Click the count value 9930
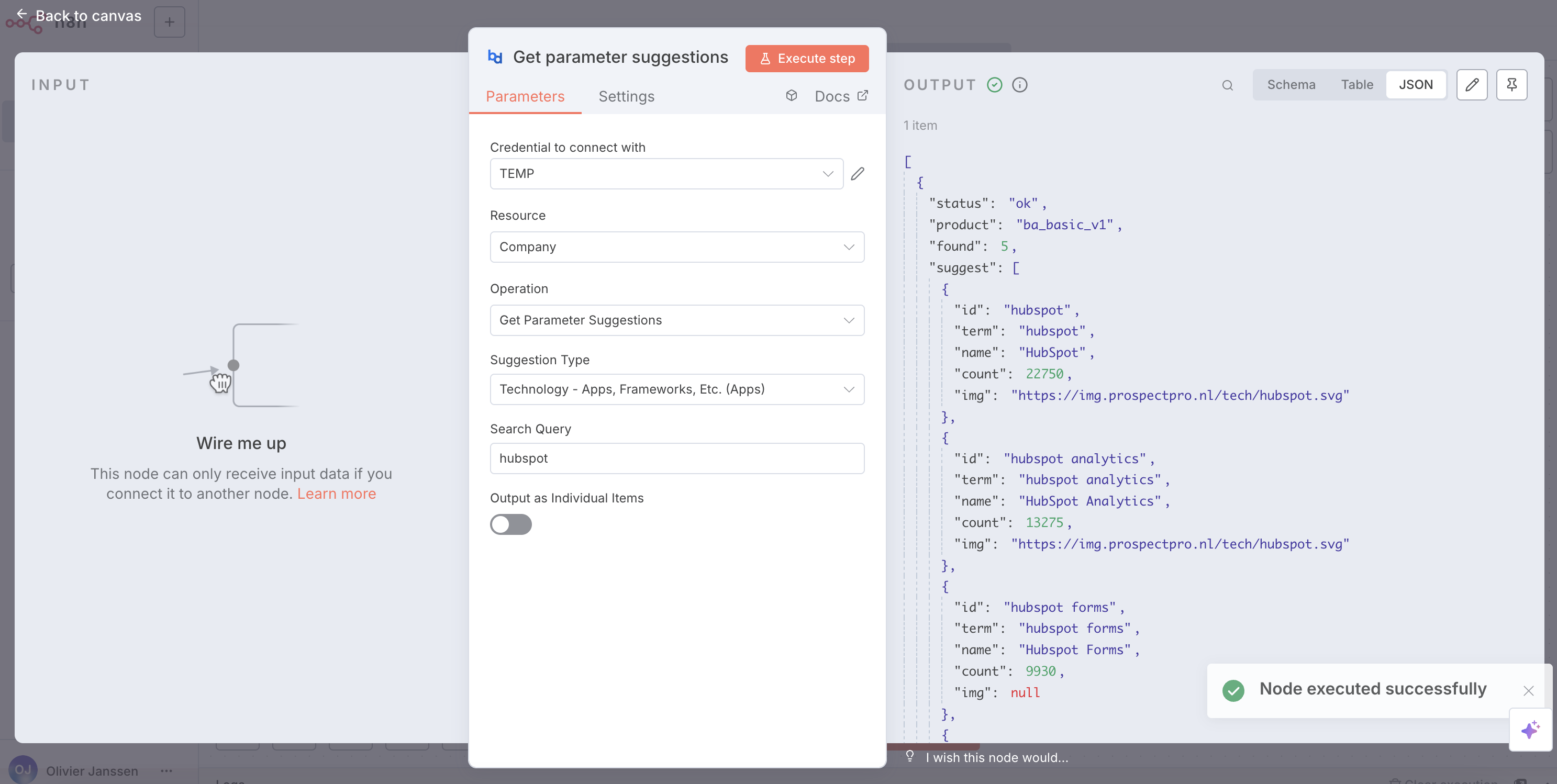 (1040, 671)
